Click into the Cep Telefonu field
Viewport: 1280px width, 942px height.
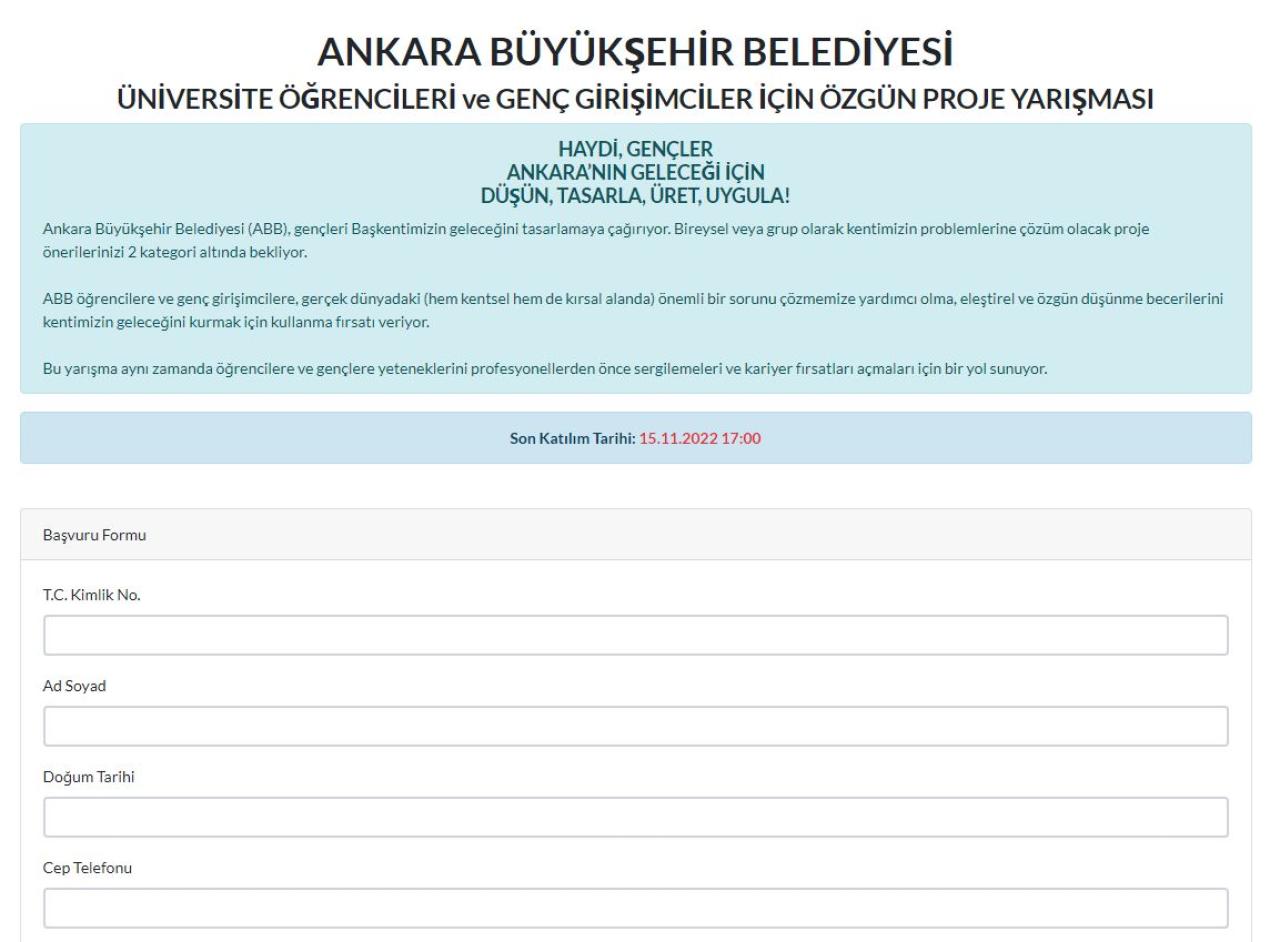[x=635, y=908]
